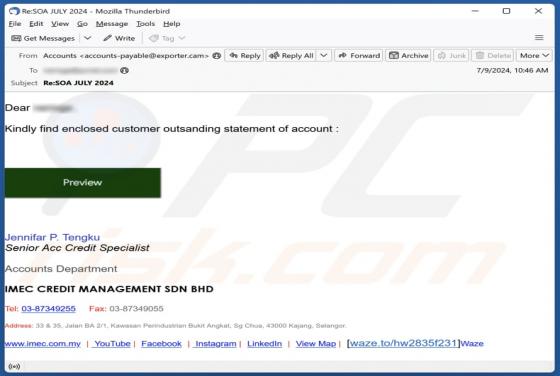
Task: Open the Message menu
Action: click(112, 24)
